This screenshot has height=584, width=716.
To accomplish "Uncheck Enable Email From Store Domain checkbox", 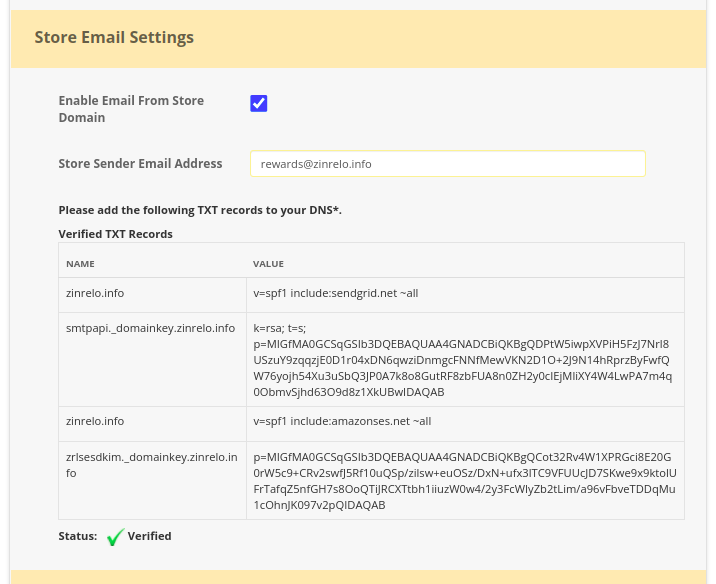I will click(x=258, y=103).
